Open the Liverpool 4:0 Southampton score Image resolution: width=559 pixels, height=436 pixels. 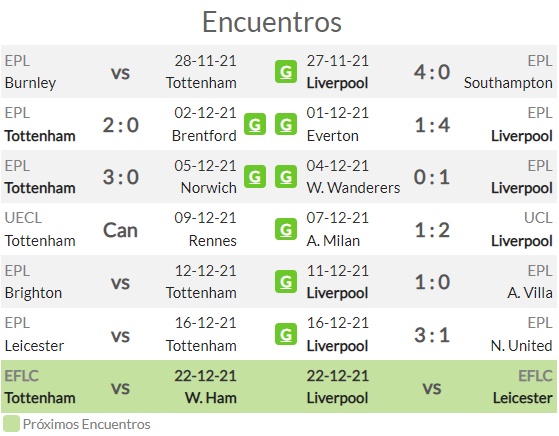coord(432,72)
